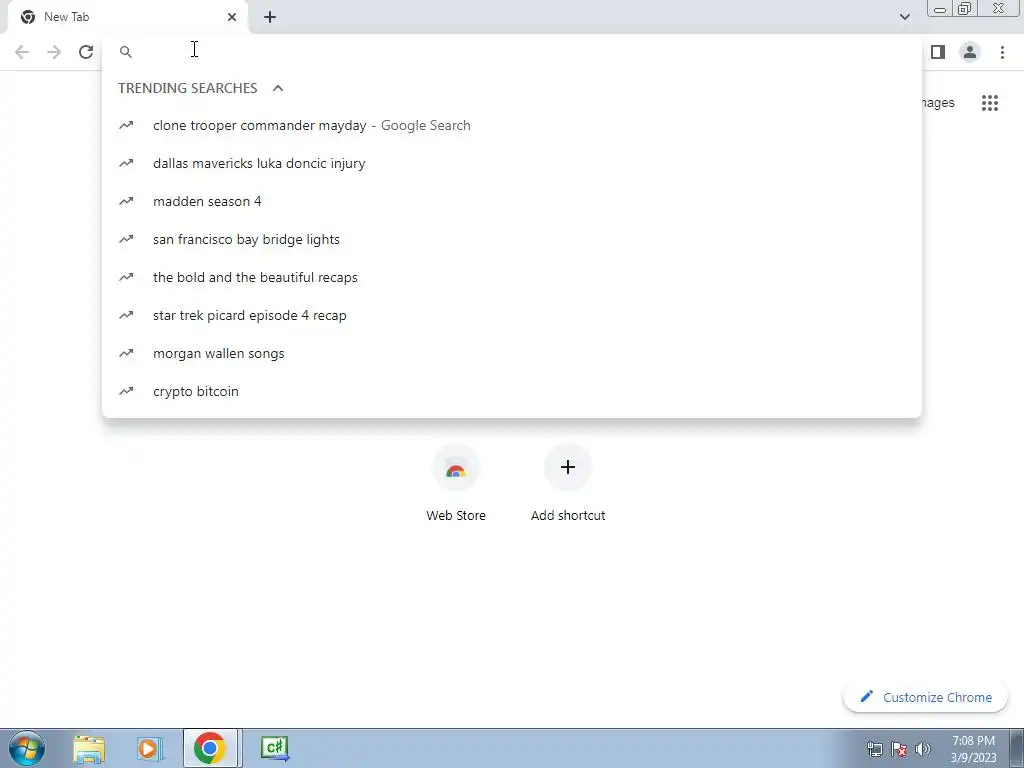Click the Show desktop strip

[x=1017, y=748]
